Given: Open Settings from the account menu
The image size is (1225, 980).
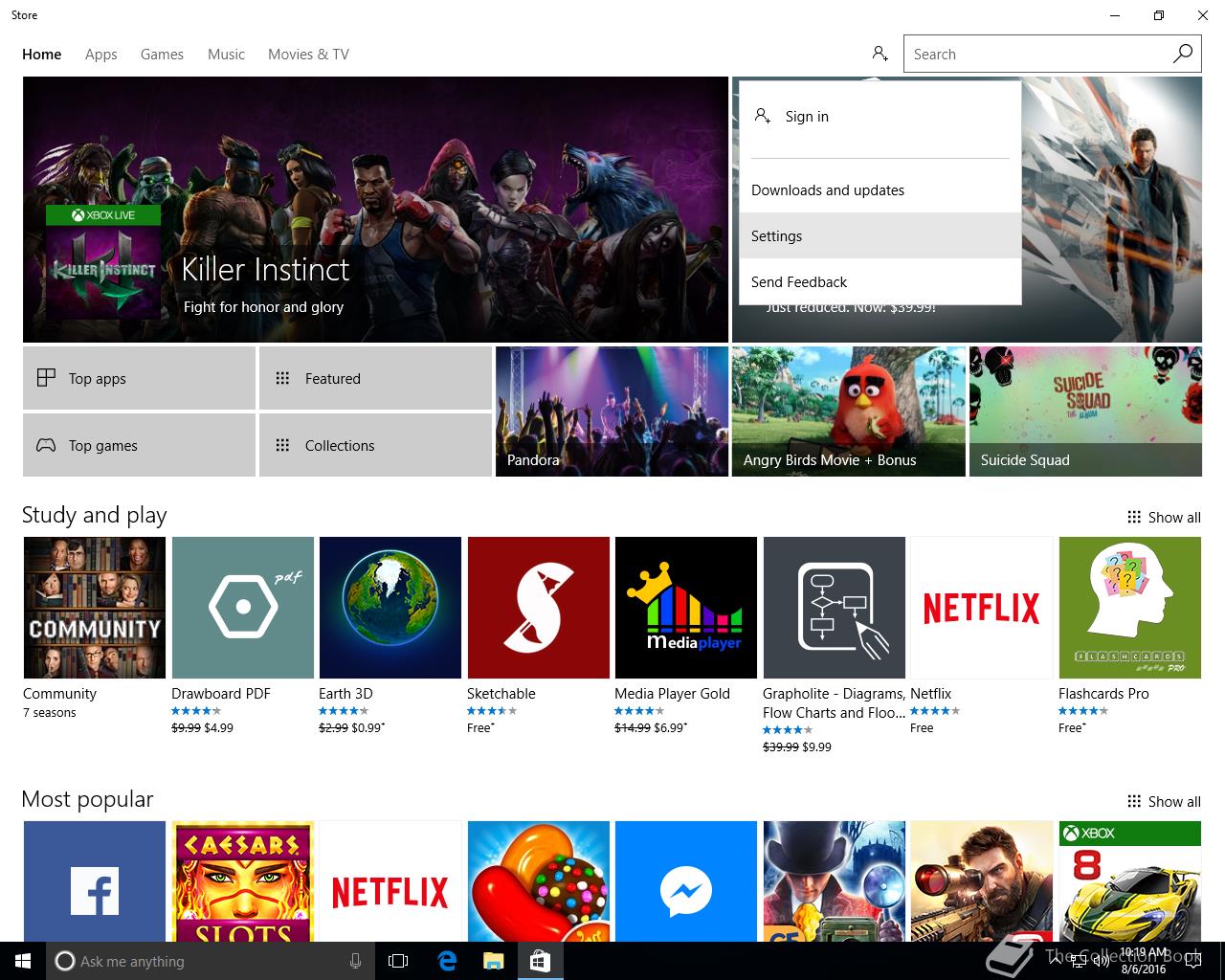Looking at the screenshot, I should [880, 235].
